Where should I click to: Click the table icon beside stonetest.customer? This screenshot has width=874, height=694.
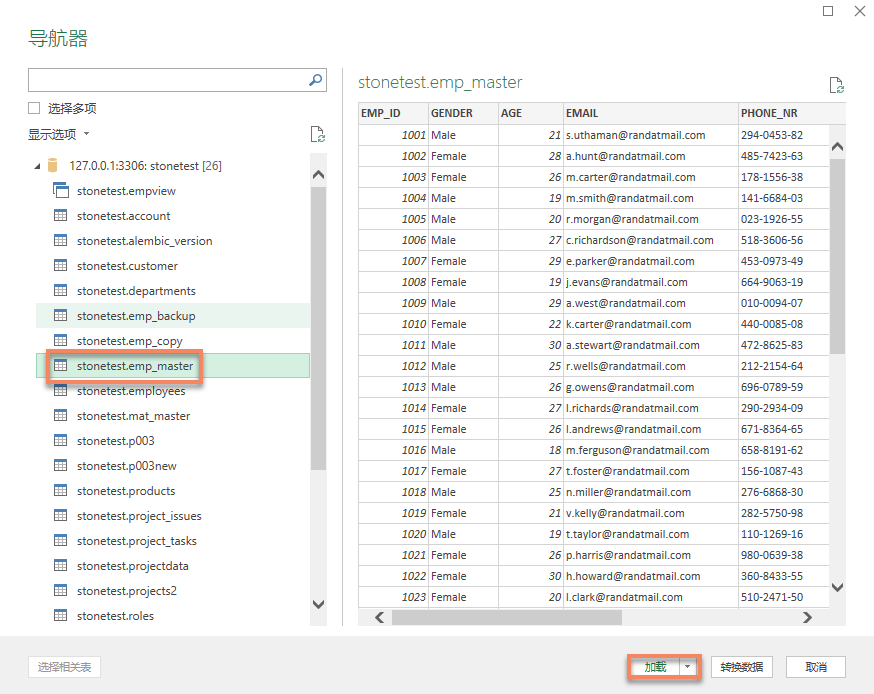tap(62, 266)
